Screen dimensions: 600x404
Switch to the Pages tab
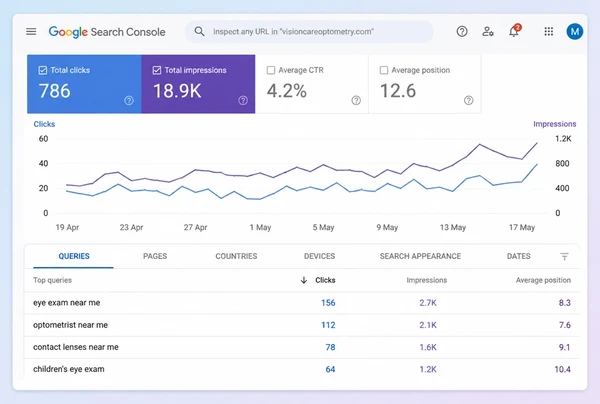click(x=155, y=256)
